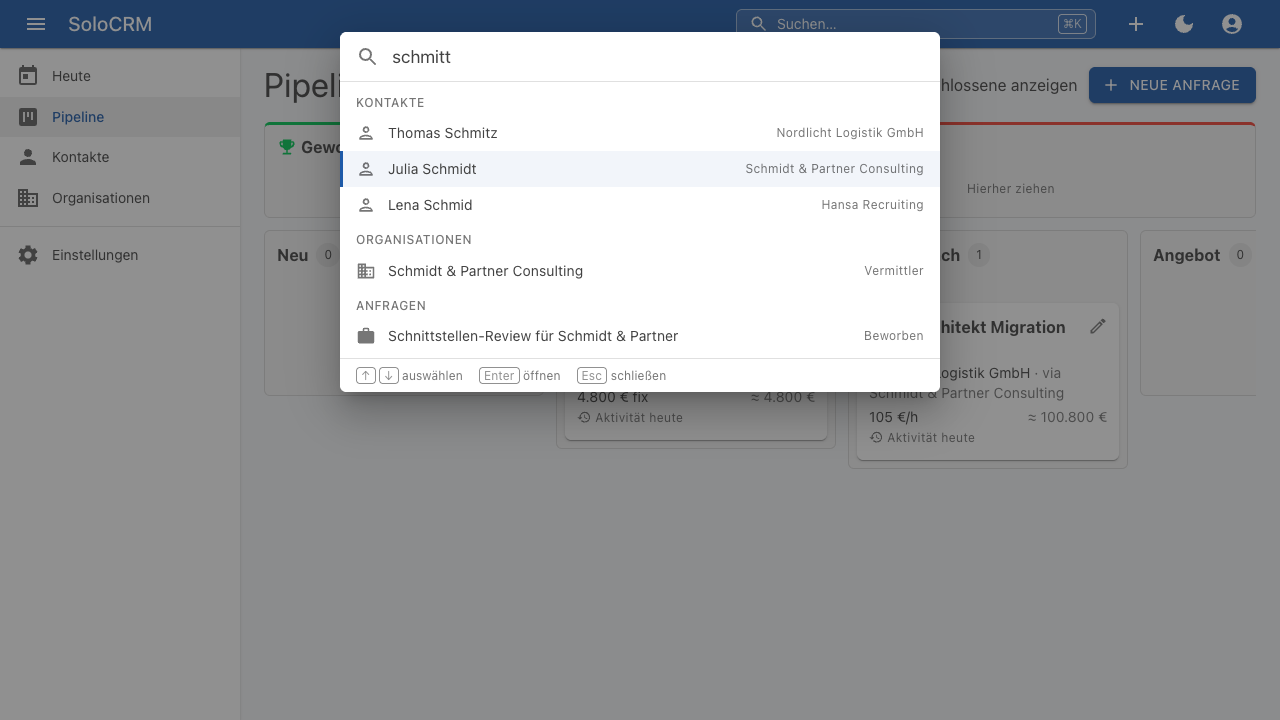Click the person icon beside Lena Schmid

pyautogui.click(x=366, y=205)
